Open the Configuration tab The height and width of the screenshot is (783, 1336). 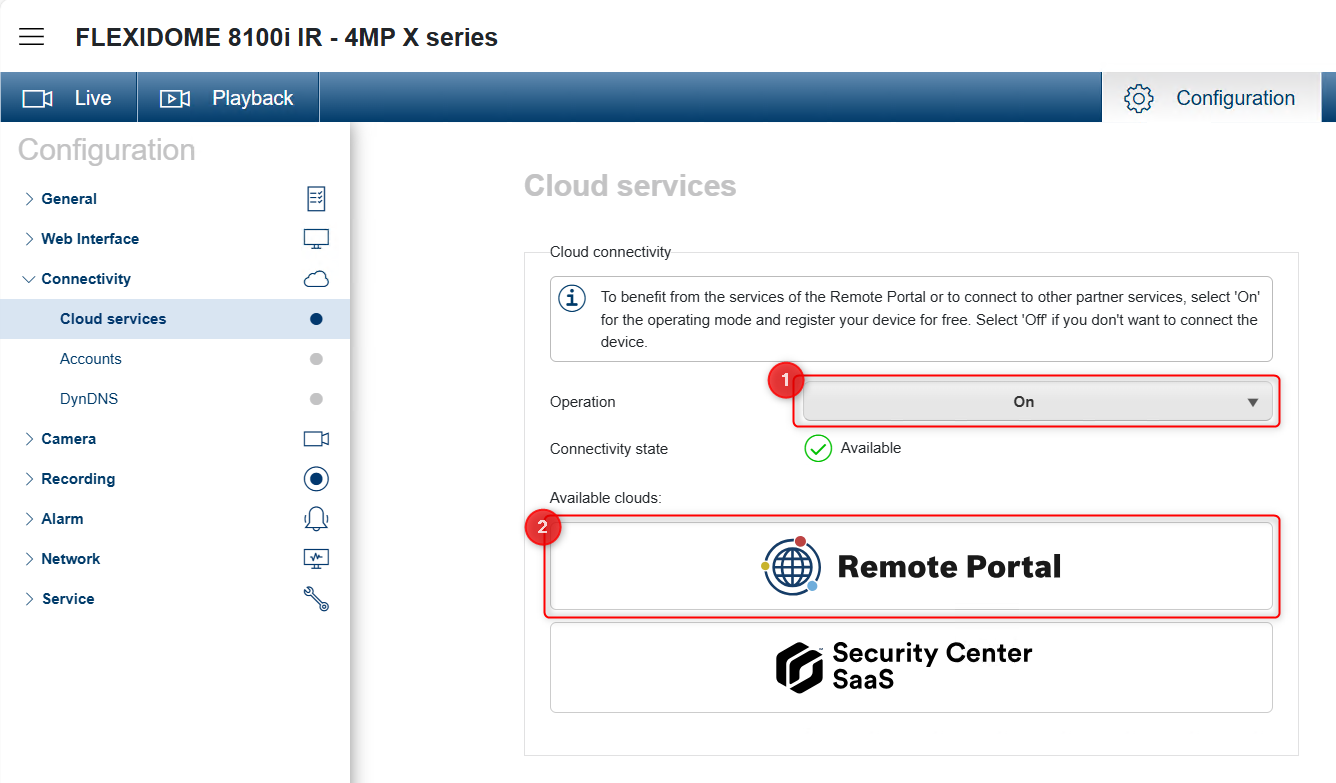(x=1211, y=98)
